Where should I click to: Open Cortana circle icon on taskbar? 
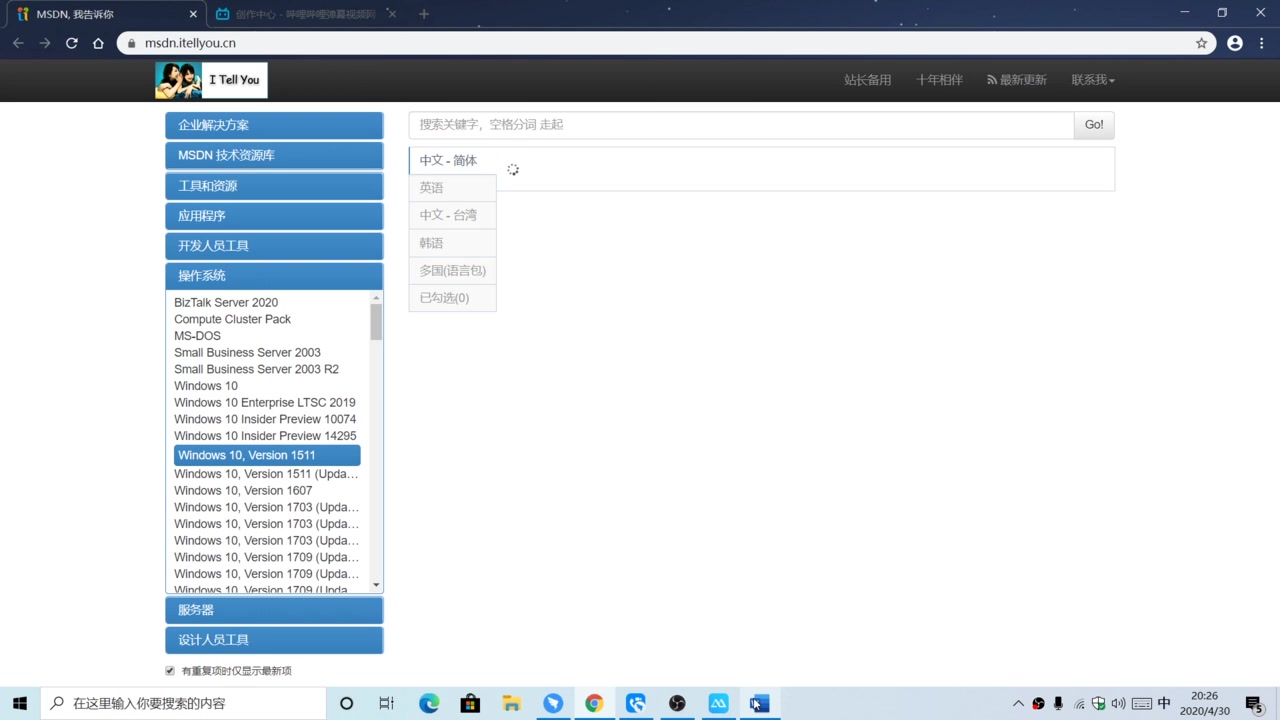point(346,703)
